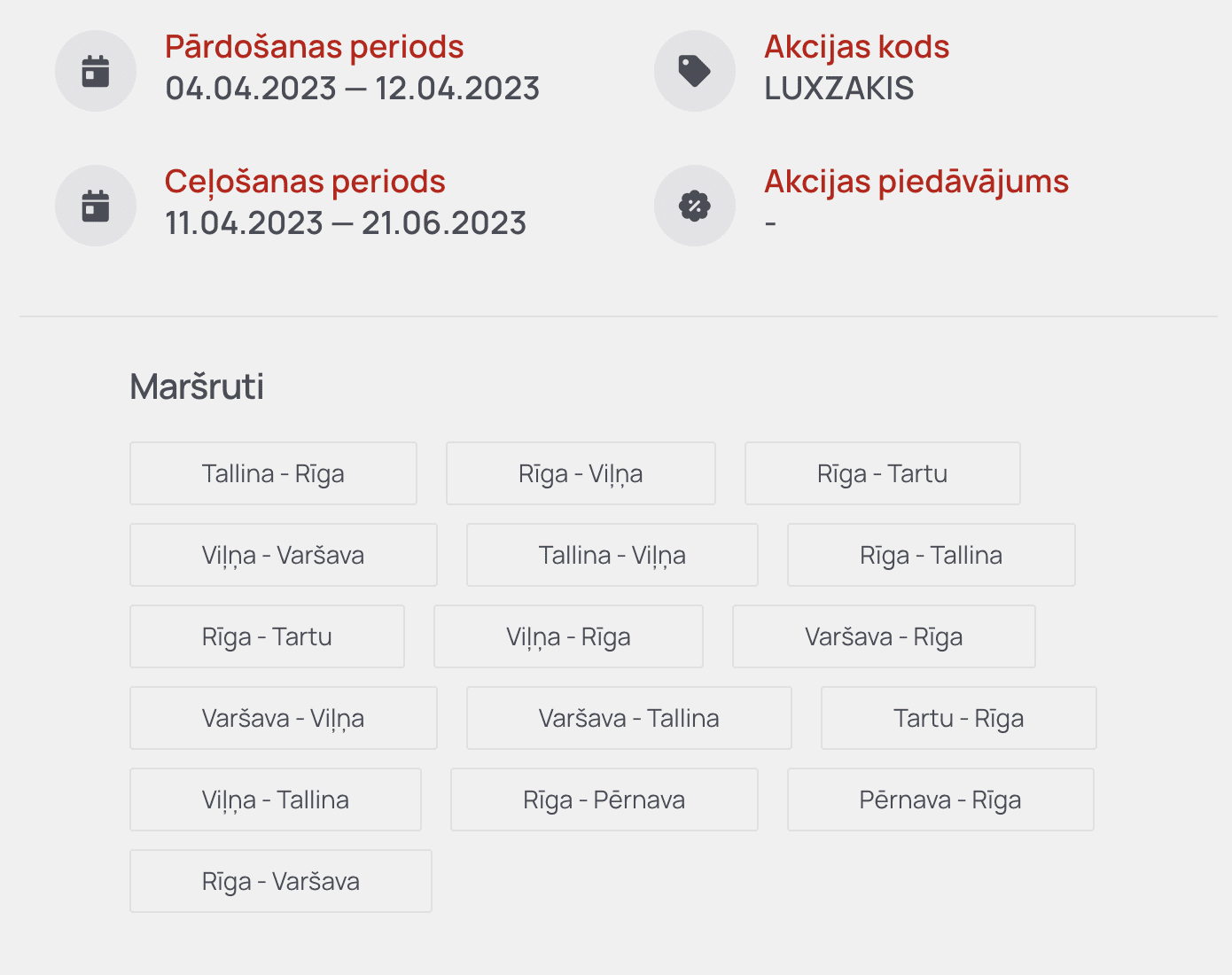Click the percent badge icon beside Akcijas piedāvājums

[695, 206]
